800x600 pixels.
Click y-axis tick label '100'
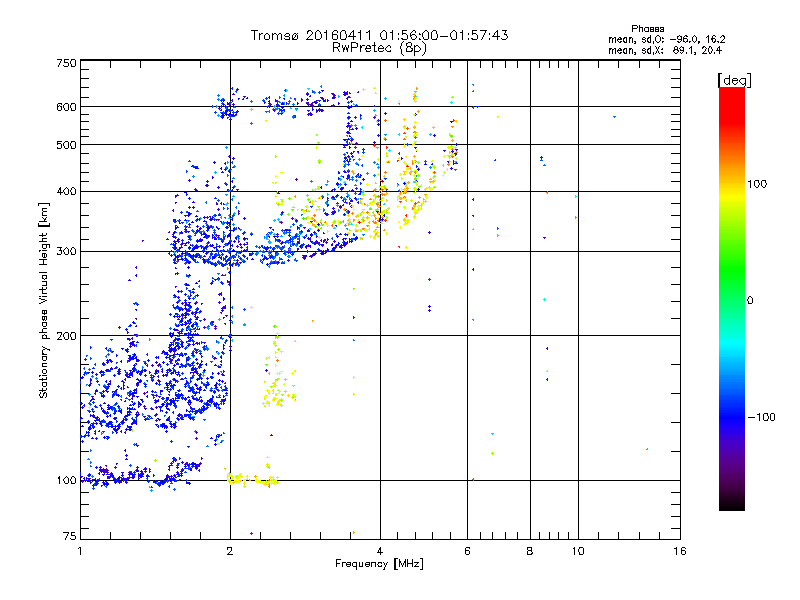66,480
